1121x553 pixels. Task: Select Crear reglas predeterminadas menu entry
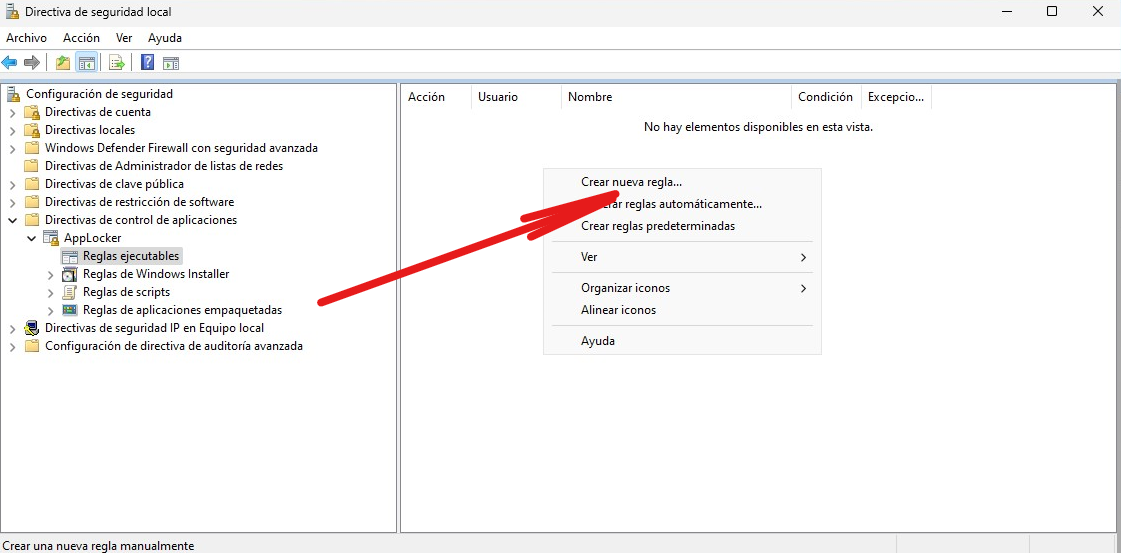pyautogui.click(x=657, y=226)
